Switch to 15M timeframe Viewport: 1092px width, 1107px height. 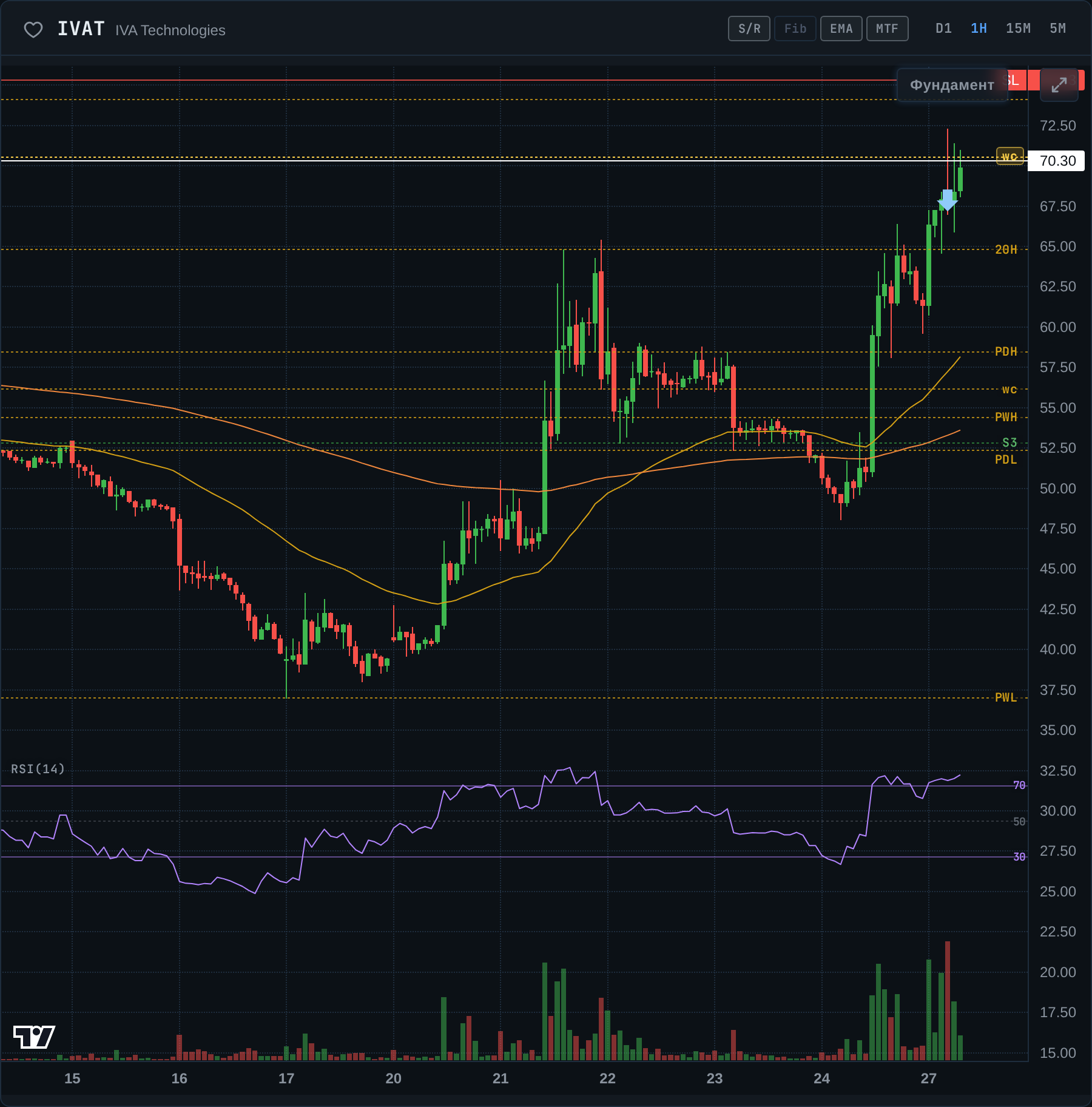click(1019, 29)
